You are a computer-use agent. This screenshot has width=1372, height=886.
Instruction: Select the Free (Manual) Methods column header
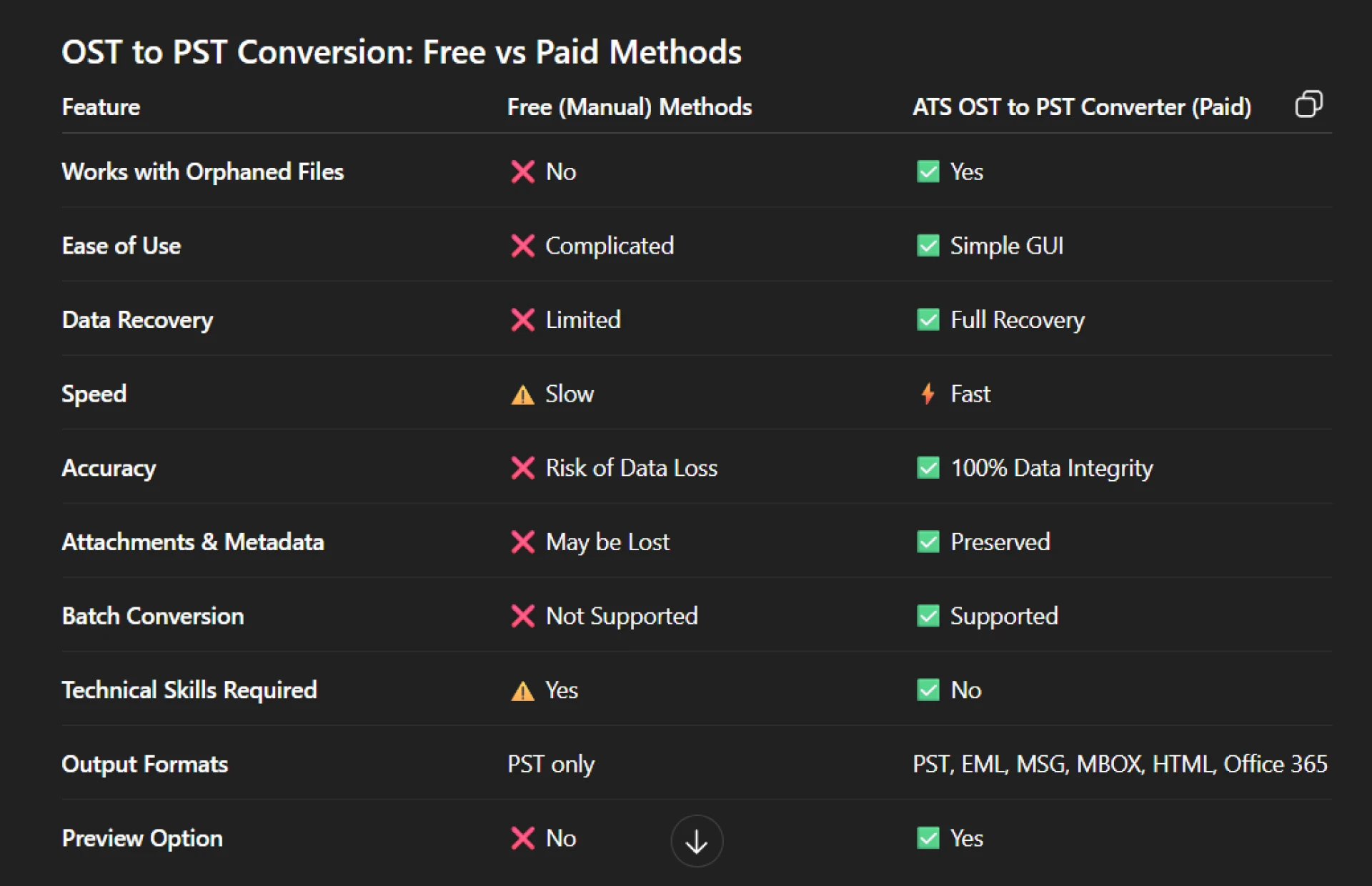point(630,106)
